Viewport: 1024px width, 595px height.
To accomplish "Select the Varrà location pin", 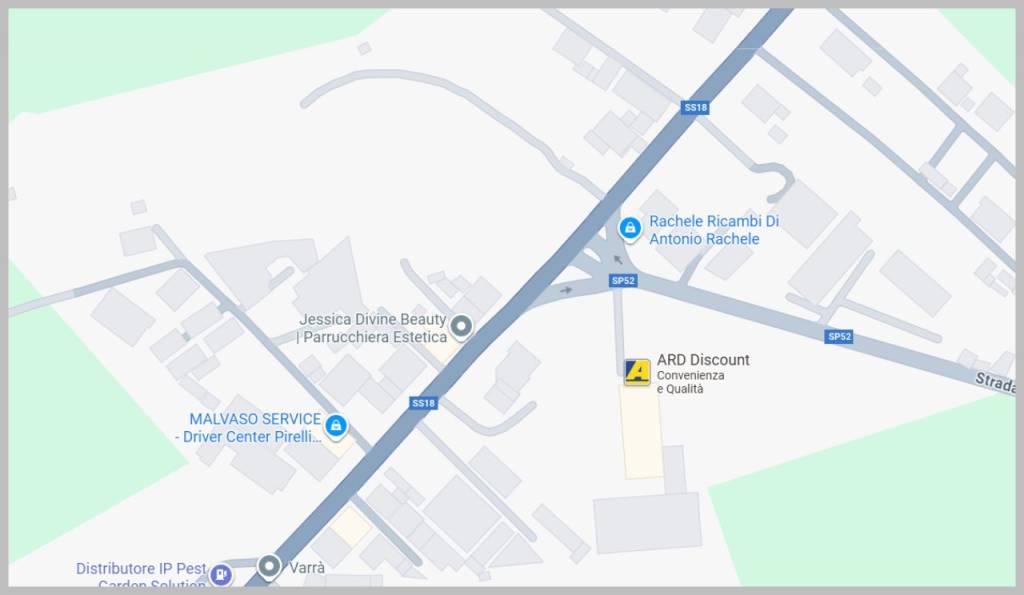I will coord(269,566).
